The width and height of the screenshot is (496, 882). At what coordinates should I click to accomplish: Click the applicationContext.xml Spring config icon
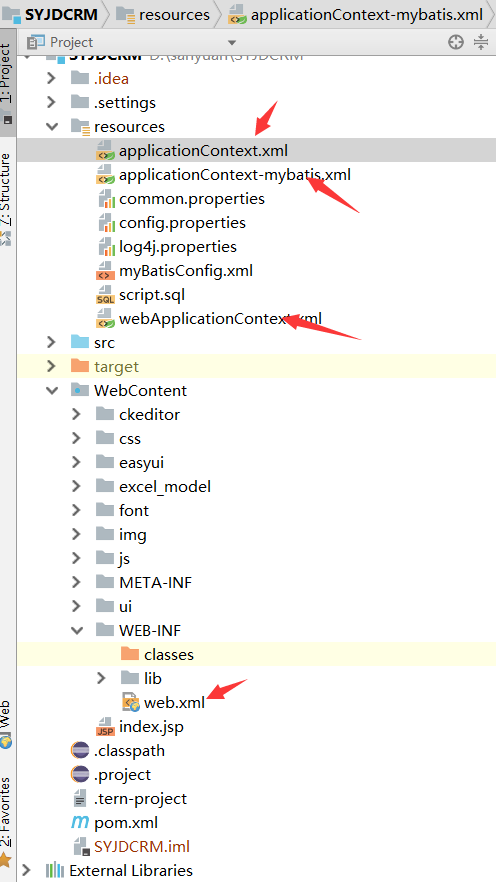106,151
